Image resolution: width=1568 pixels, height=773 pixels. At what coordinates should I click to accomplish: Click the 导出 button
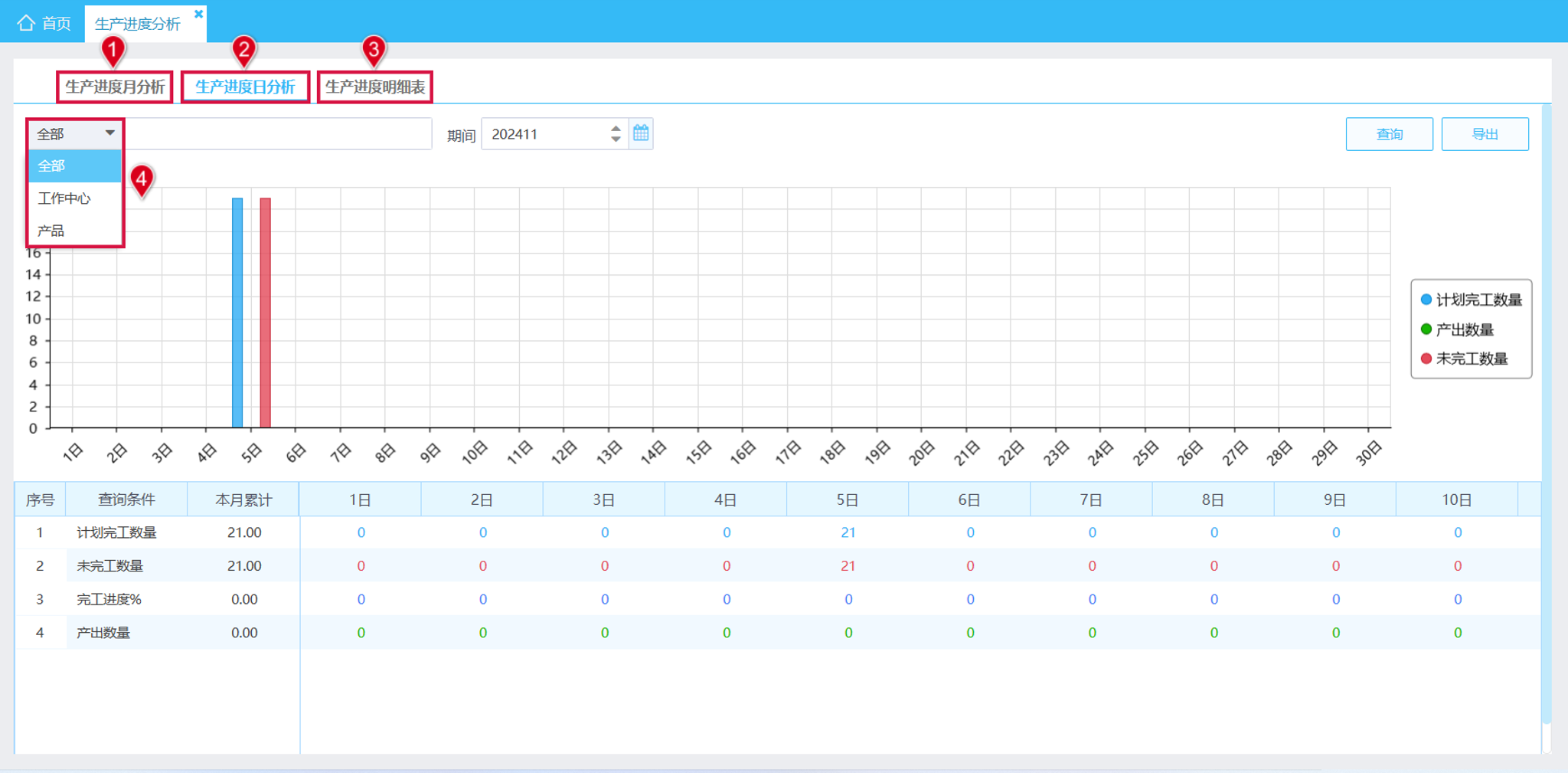(x=1485, y=134)
